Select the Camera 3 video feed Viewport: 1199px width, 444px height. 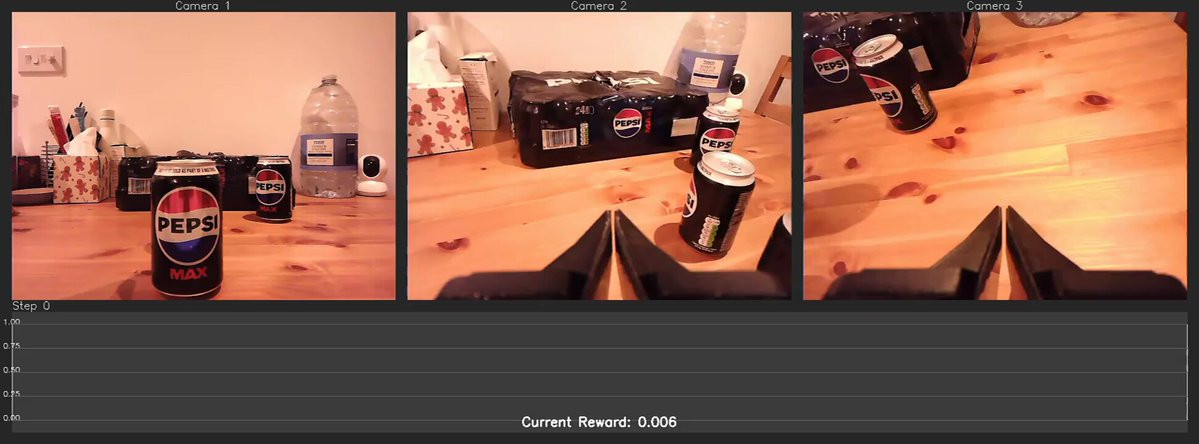995,156
